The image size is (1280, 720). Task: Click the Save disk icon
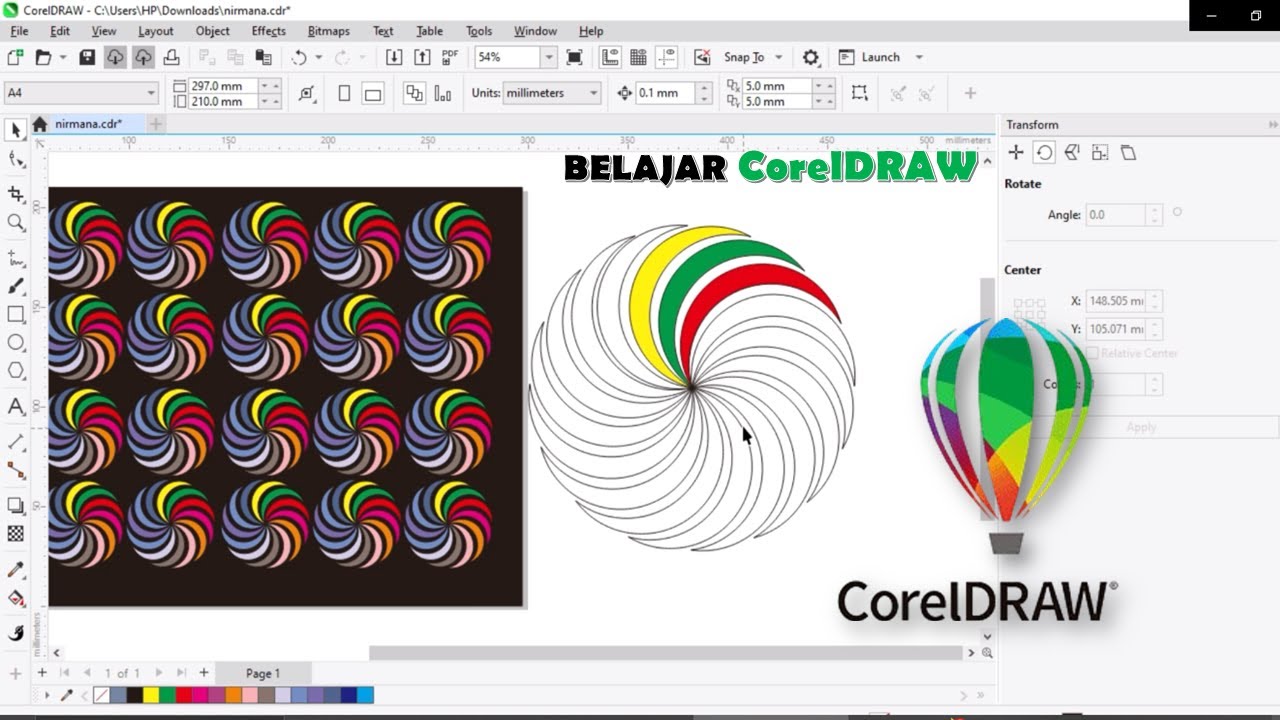pyautogui.click(x=87, y=57)
